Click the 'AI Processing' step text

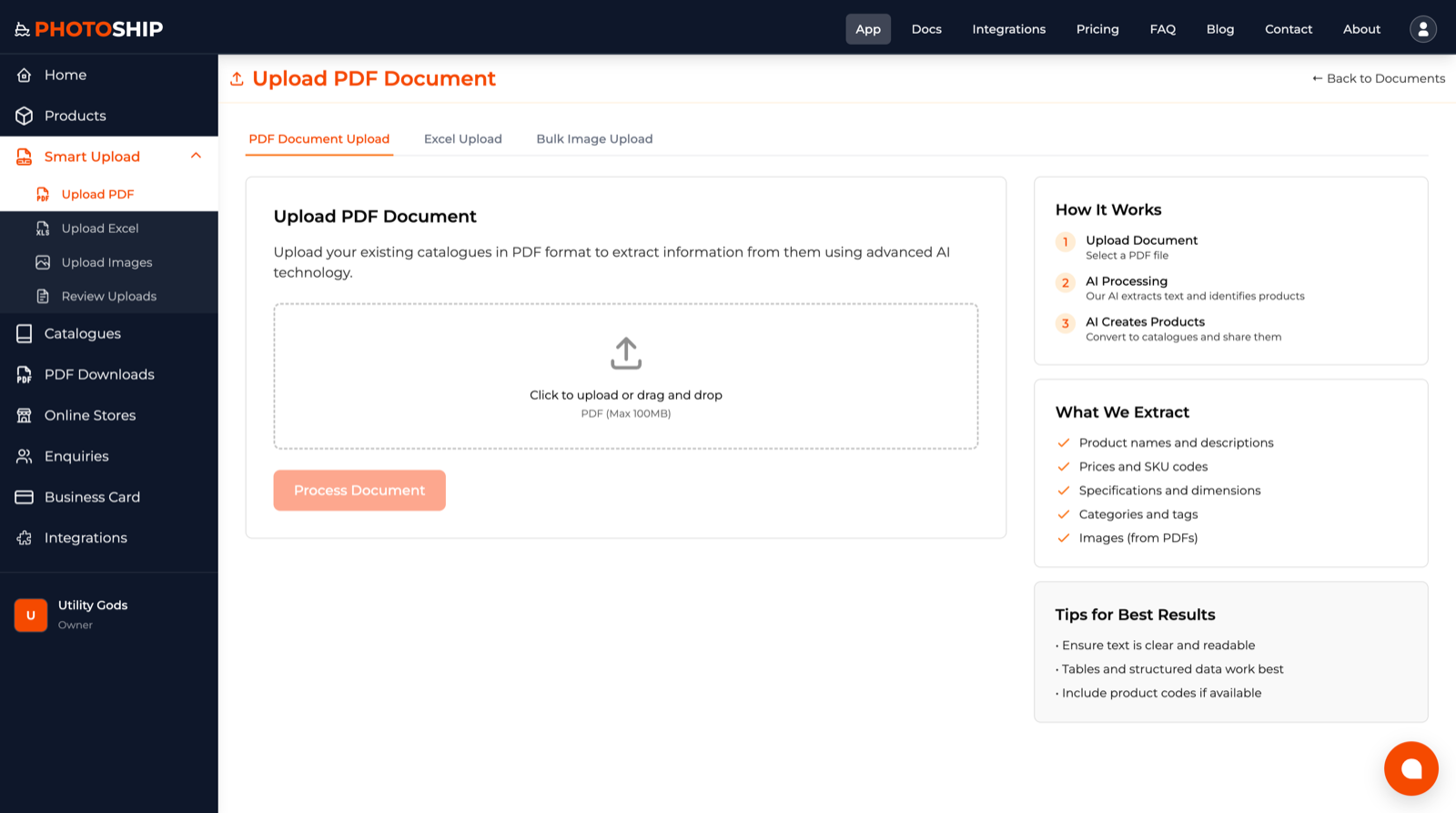click(x=1127, y=281)
